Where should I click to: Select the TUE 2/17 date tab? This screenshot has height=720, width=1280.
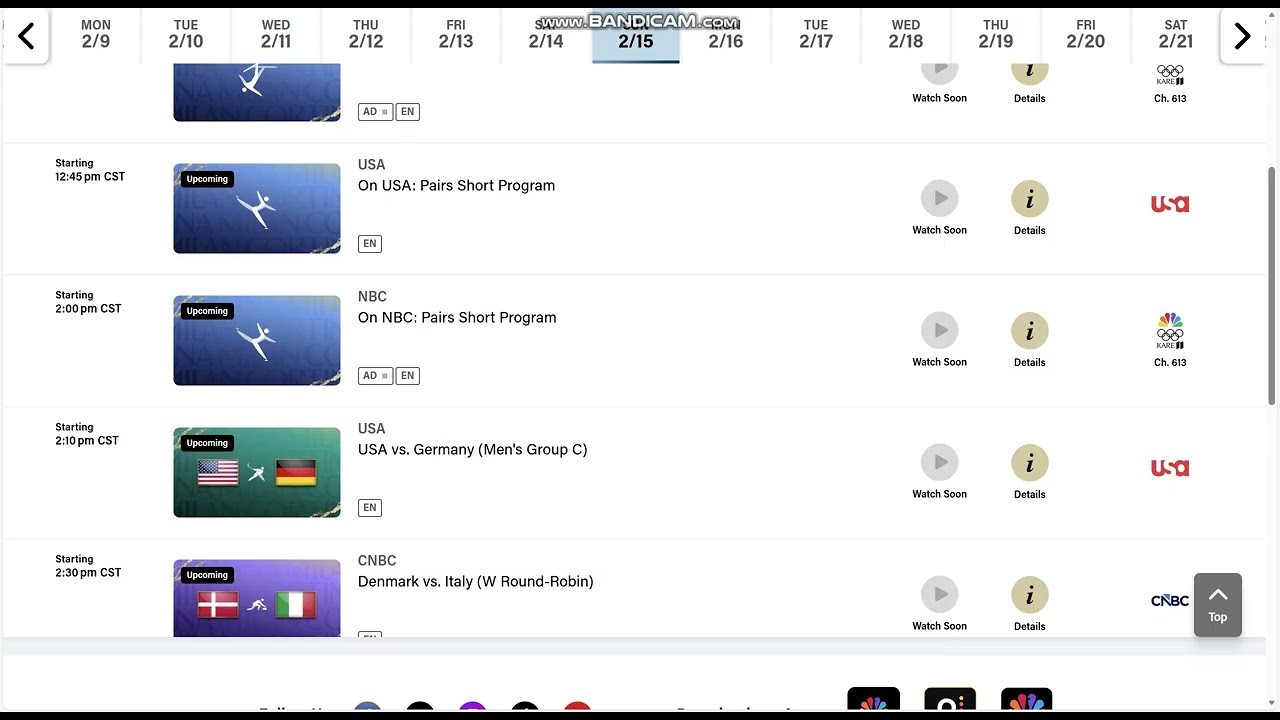click(x=816, y=35)
